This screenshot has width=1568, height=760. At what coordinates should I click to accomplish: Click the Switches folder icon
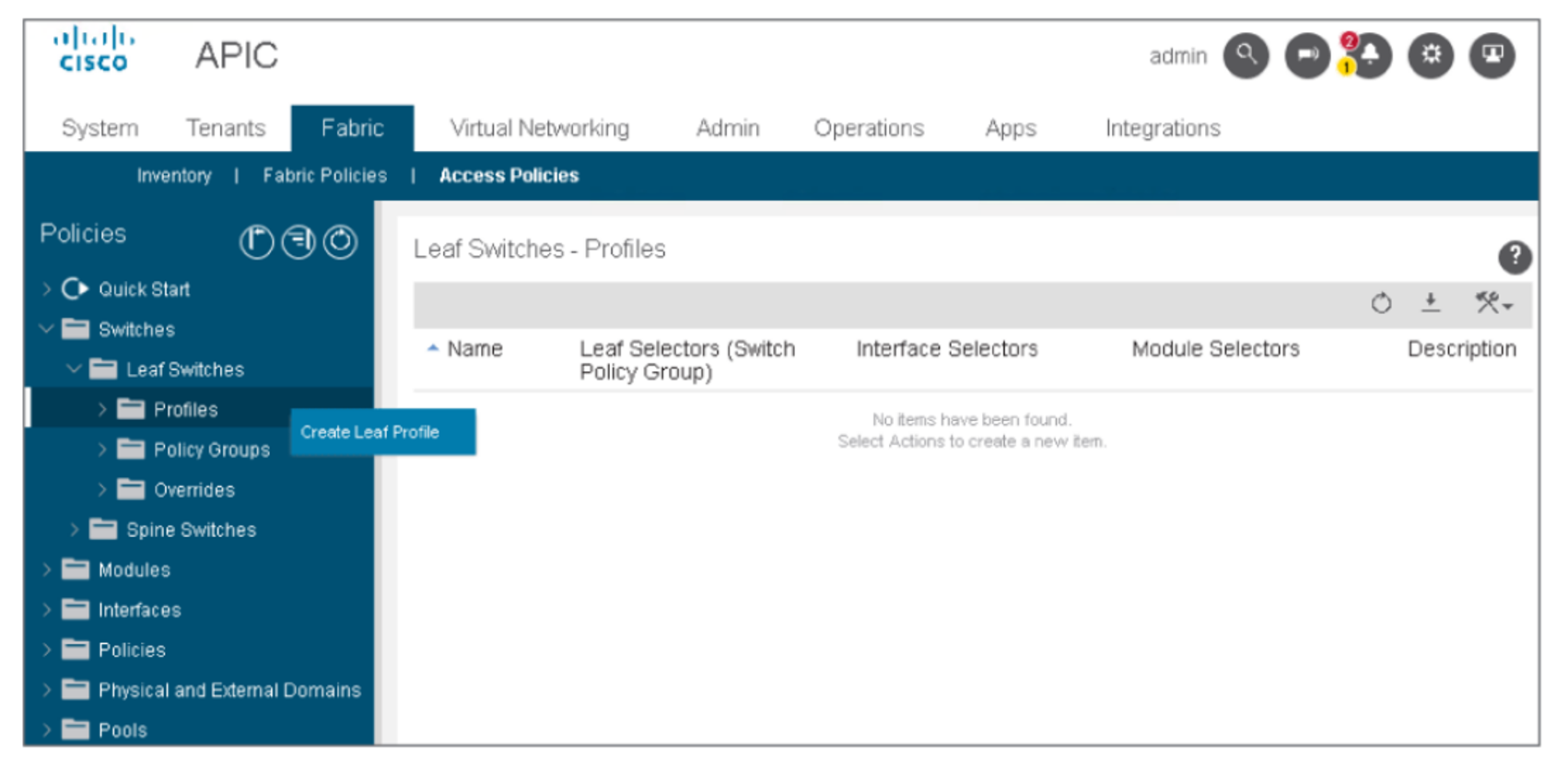76,329
